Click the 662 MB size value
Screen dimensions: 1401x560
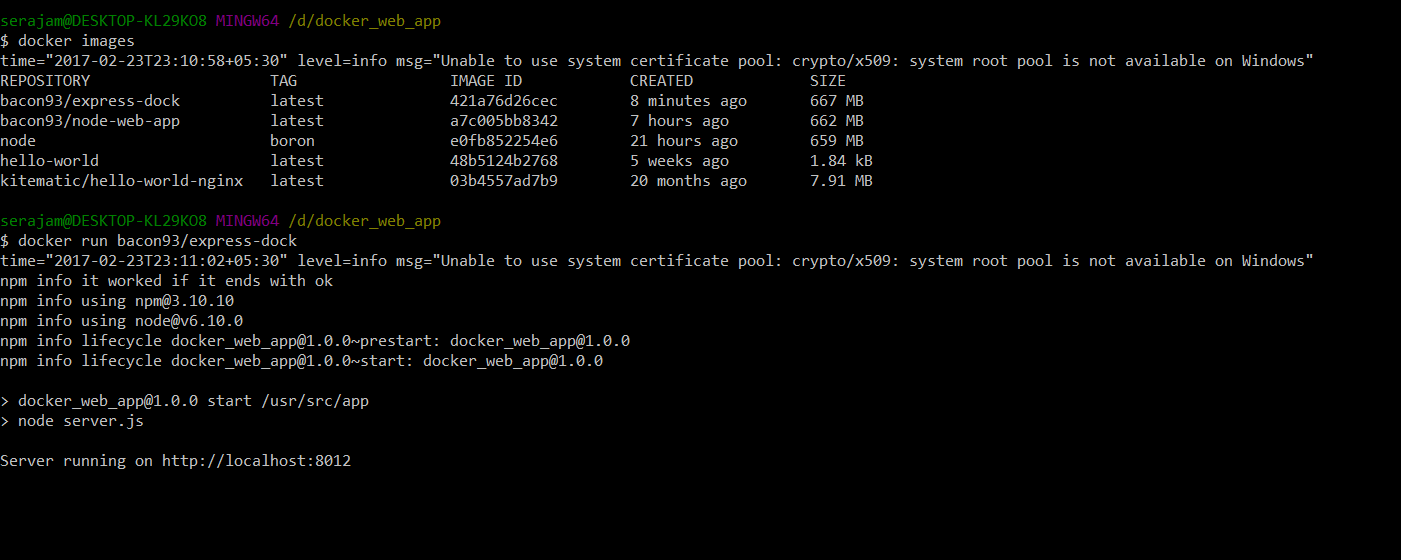(x=837, y=121)
